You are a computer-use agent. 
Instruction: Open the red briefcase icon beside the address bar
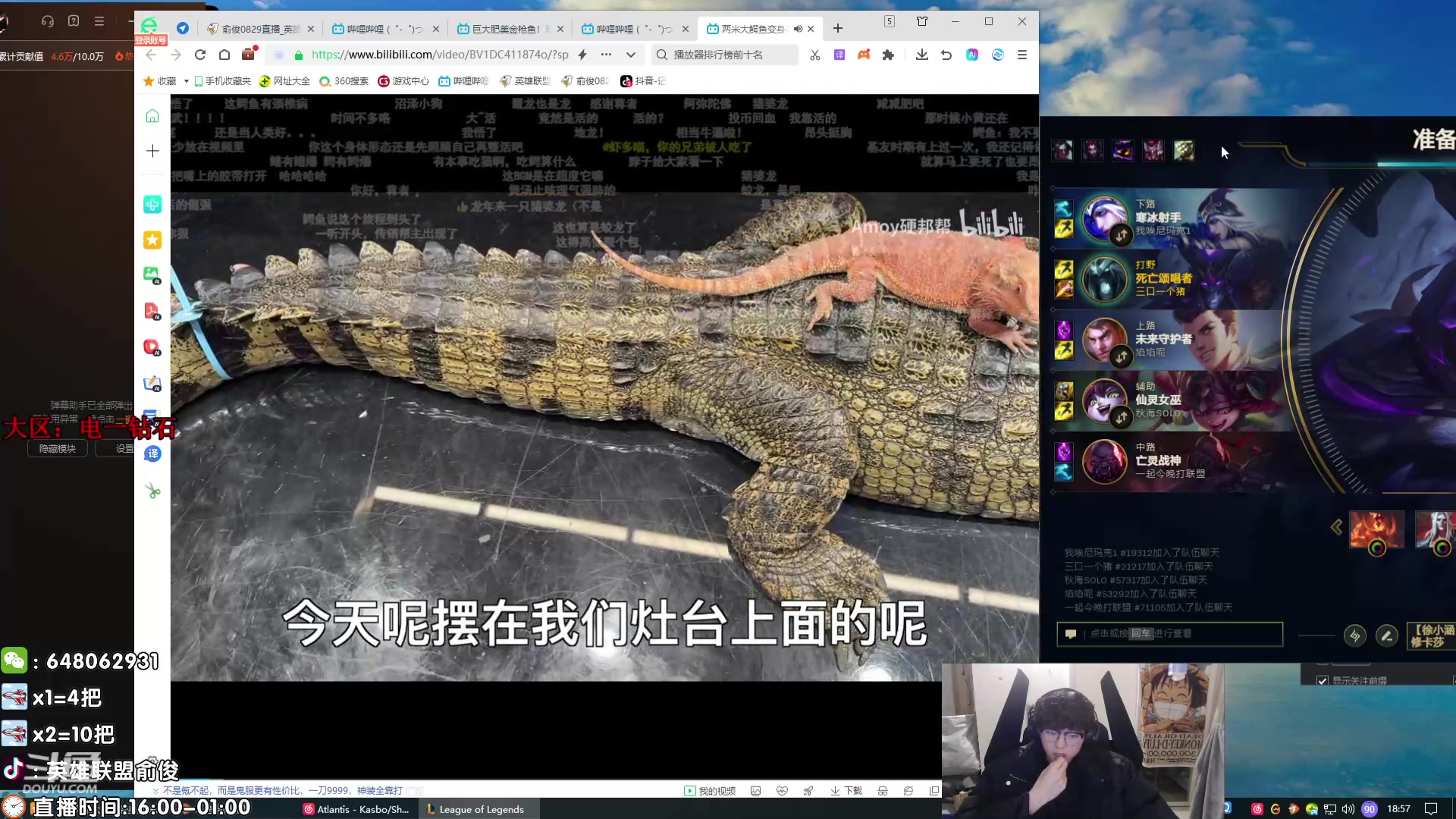tap(249, 54)
